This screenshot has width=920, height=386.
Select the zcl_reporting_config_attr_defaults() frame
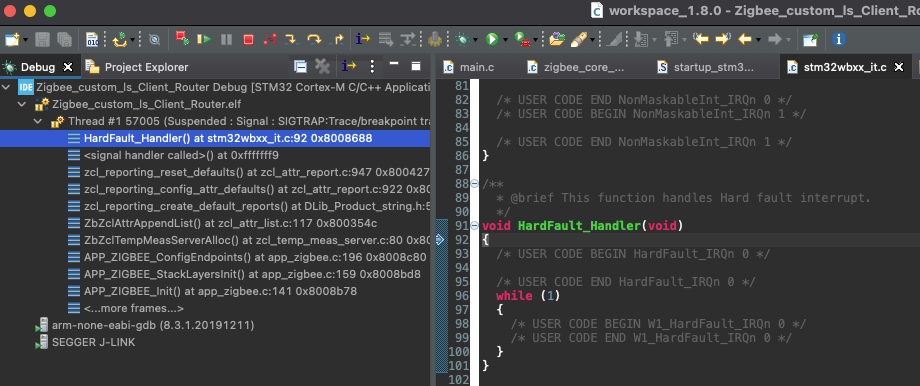coord(215,189)
